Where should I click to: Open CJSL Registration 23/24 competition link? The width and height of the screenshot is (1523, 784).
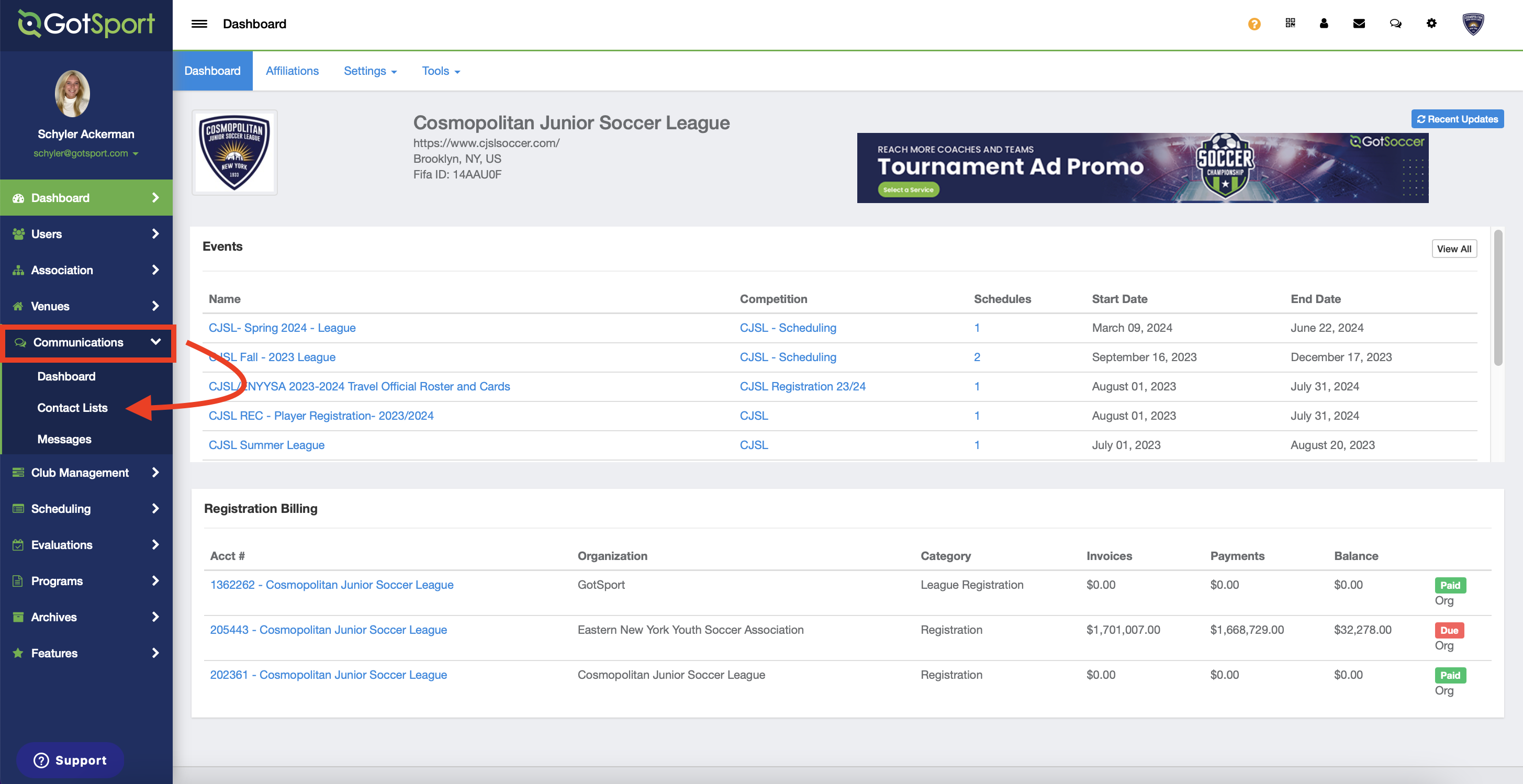[x=802, y=386]
